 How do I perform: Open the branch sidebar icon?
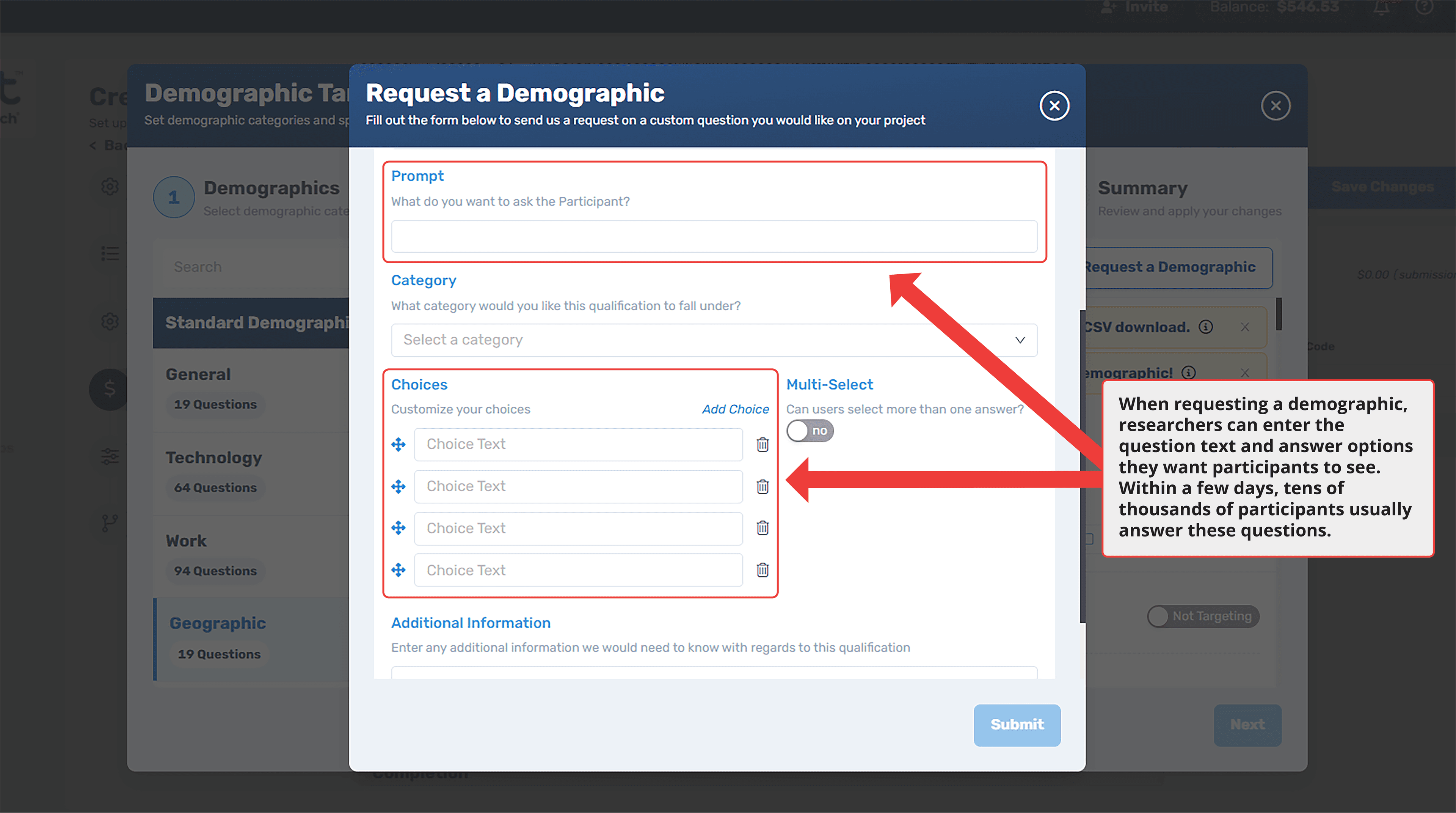(110, 524)
